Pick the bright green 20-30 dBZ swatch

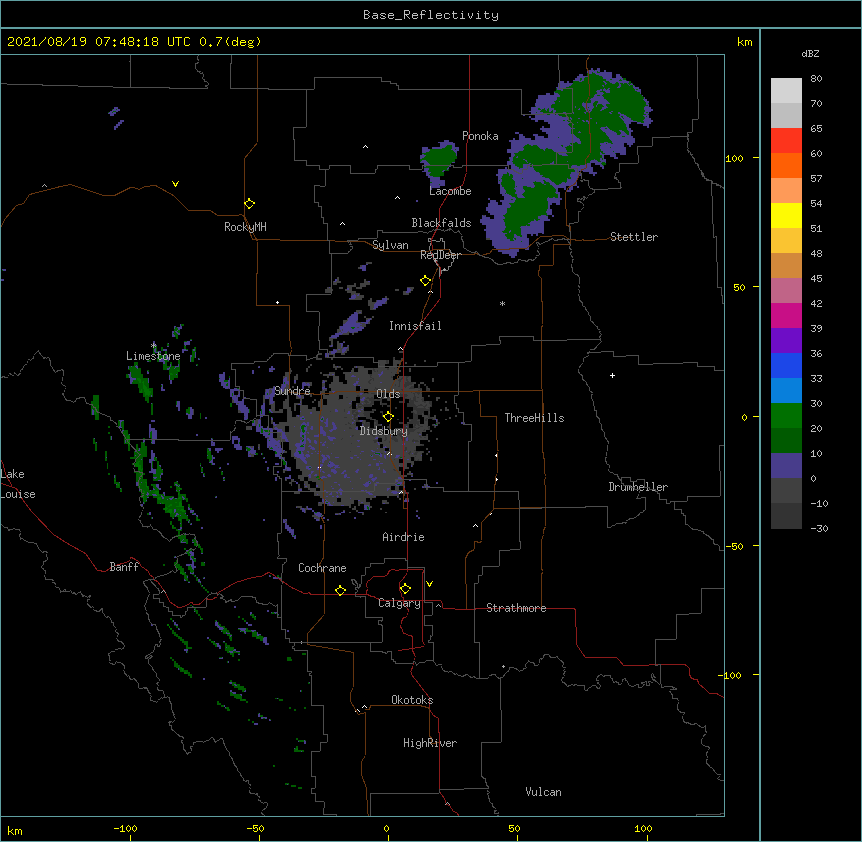coord(786,416)
